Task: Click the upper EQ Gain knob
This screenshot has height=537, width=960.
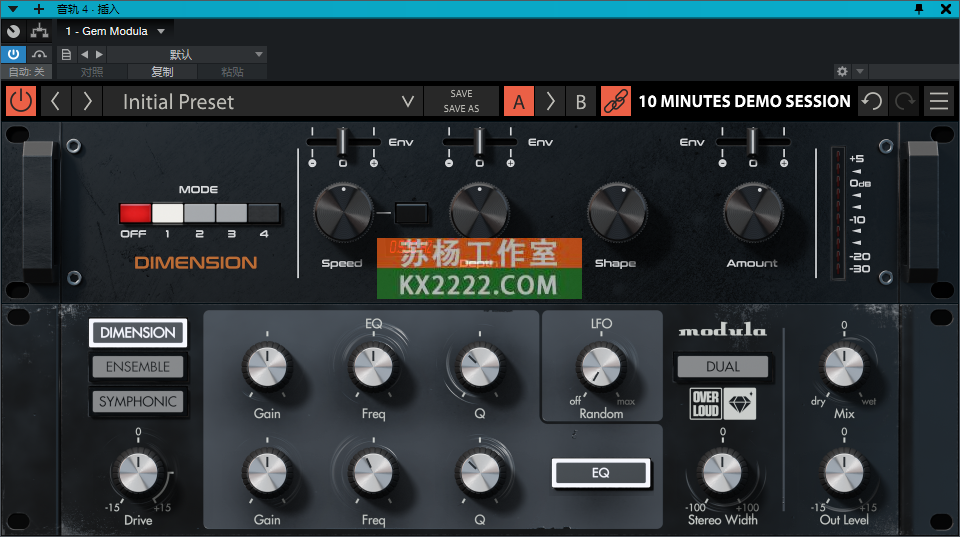Action: pyautogui.click(x=267, y=367)
